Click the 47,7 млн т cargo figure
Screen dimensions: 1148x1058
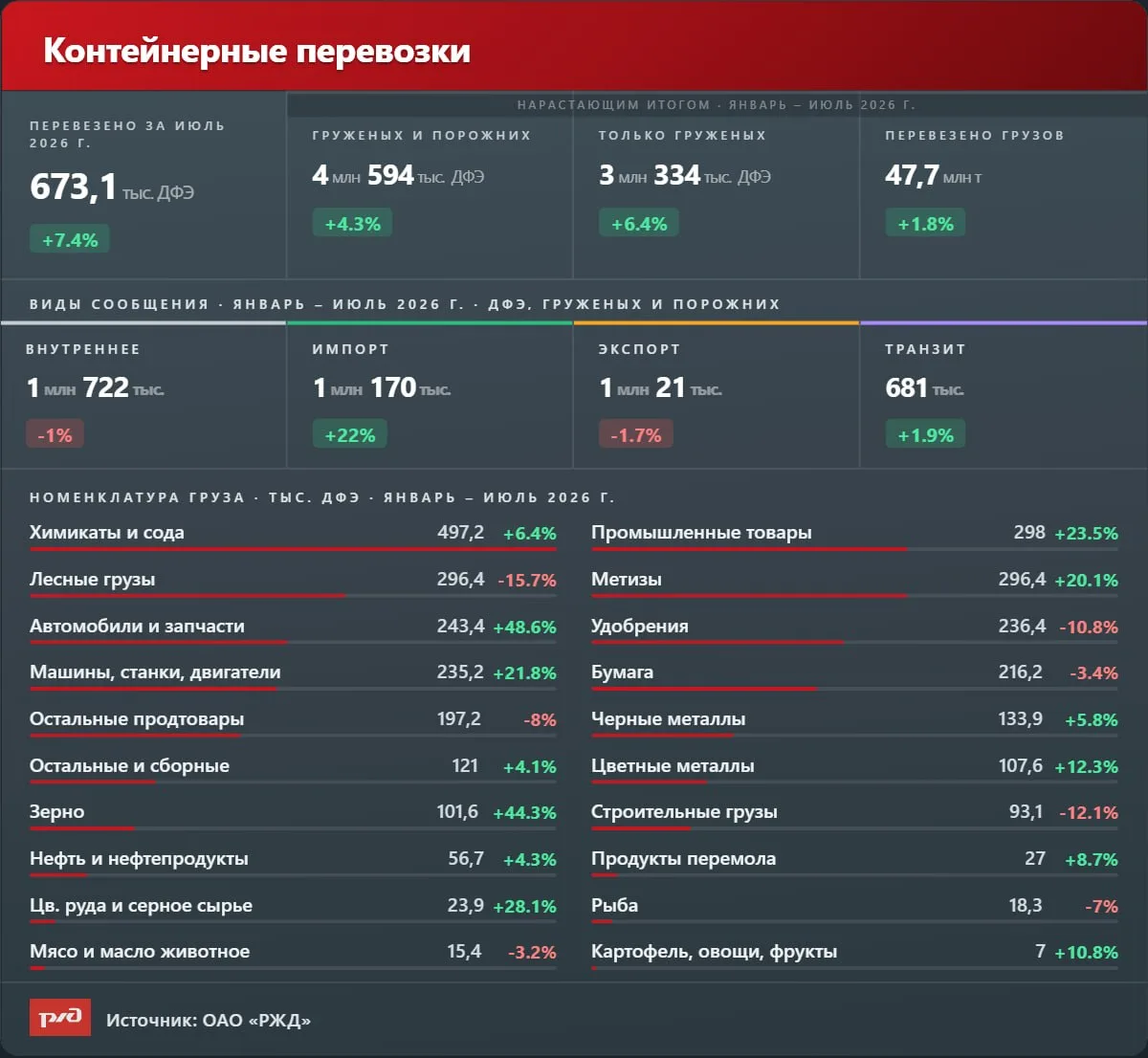[x=934, y=175]
